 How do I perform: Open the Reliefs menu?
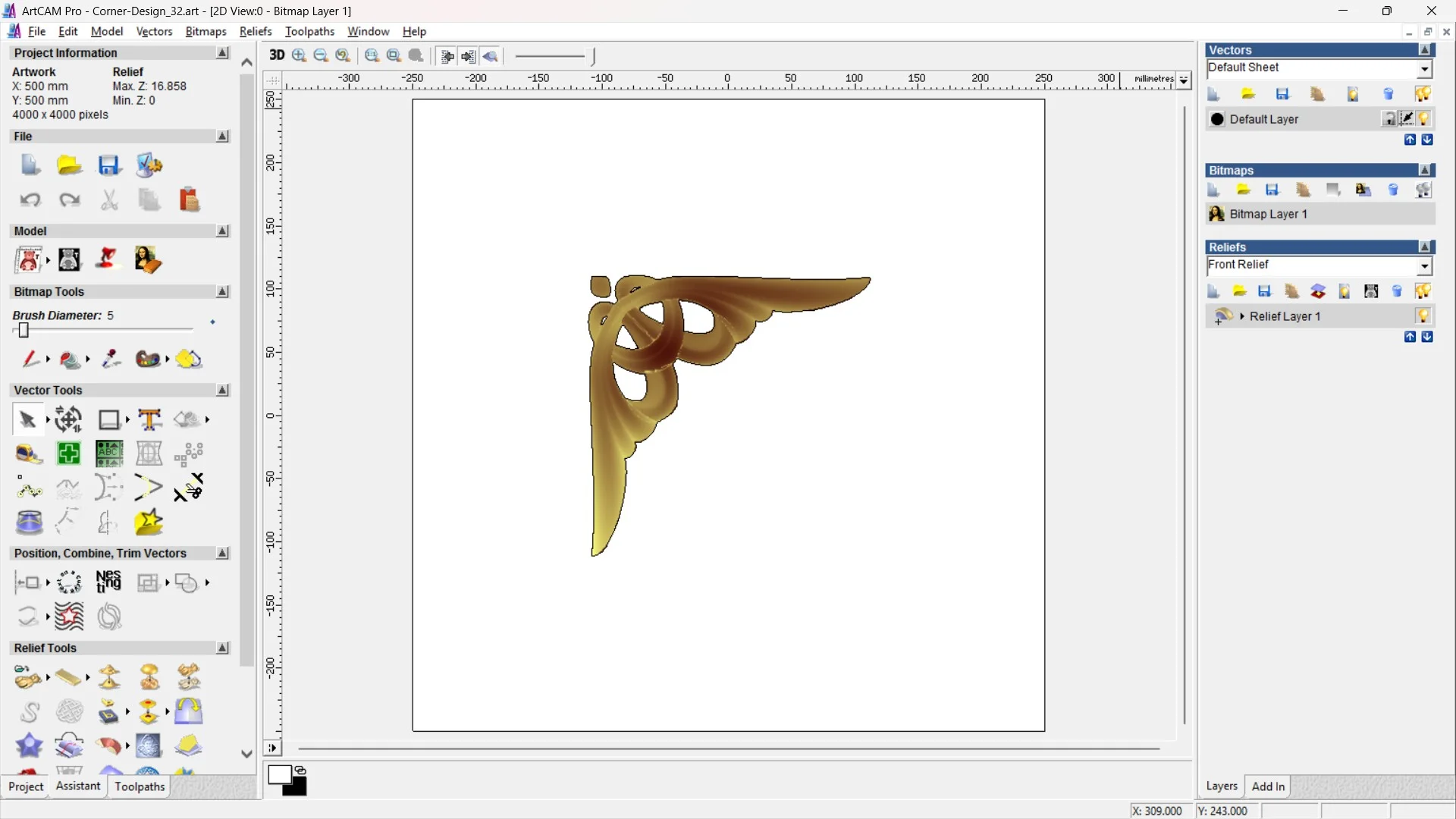(x=256, y=31)
